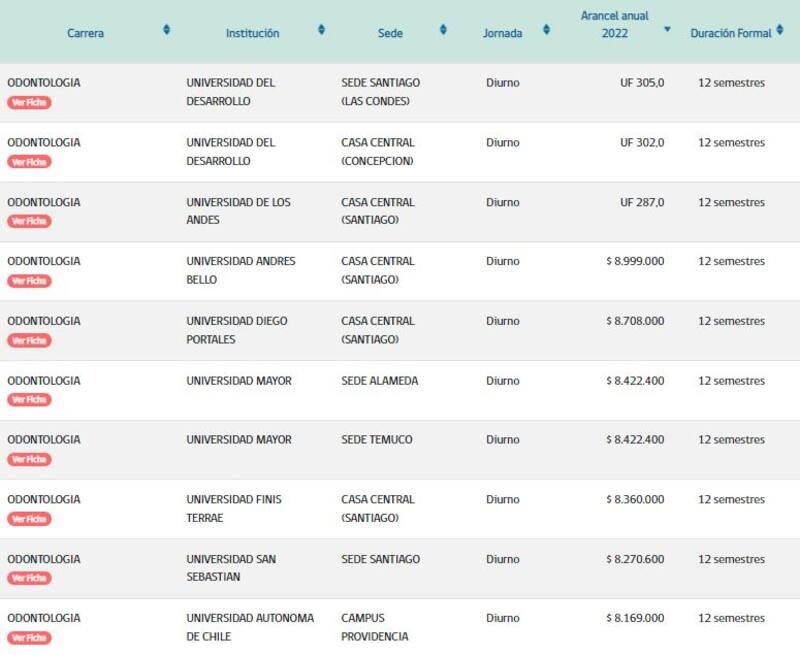The height and width of the screenshot is (655, 800).
Task: Show ficha for Universidad Diego Portales
Action: [29, 340]
